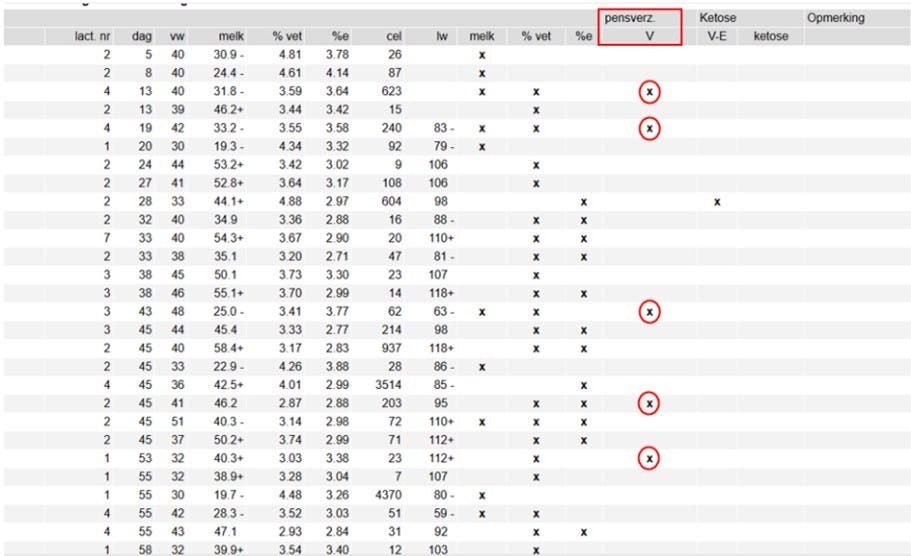The height and width of the screenshot is (556, 911).
Task: Click the milk value '19.3 -'
Action: point(228,146)
